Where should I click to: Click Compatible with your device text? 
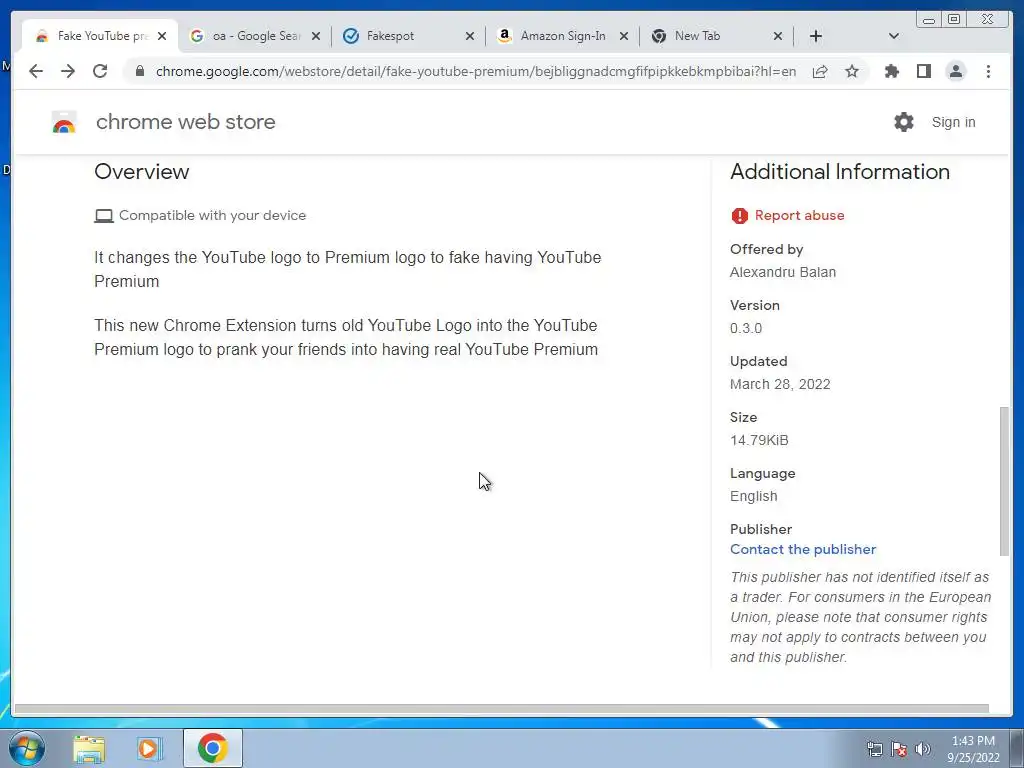(212, 216)
